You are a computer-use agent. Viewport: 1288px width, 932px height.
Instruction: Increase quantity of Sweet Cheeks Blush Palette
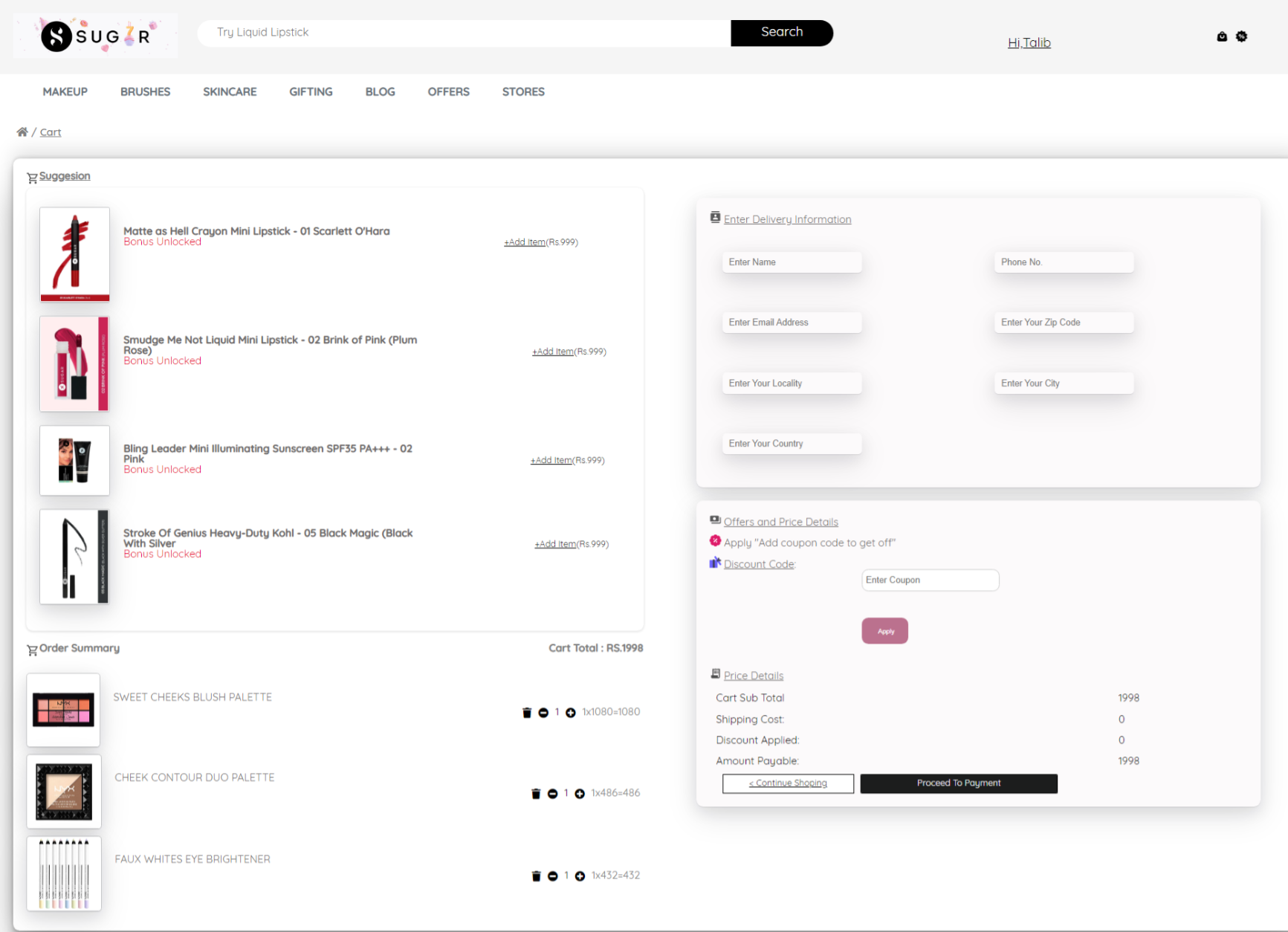click(571, 713)
